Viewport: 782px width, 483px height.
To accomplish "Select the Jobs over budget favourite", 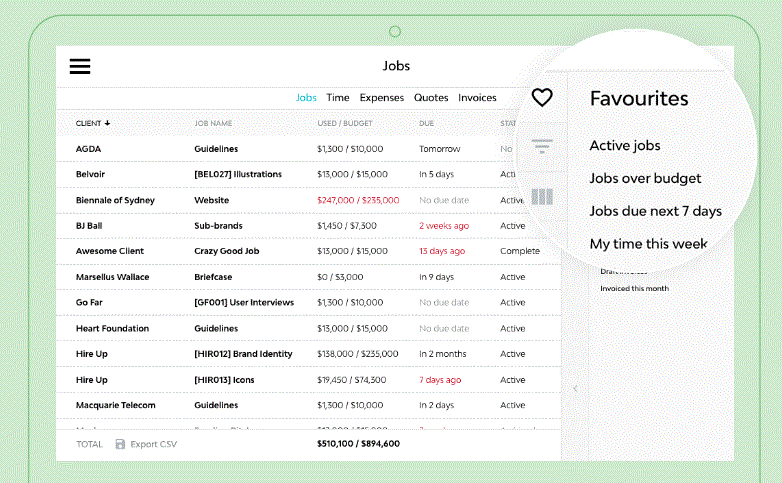I will pos(645,179).
